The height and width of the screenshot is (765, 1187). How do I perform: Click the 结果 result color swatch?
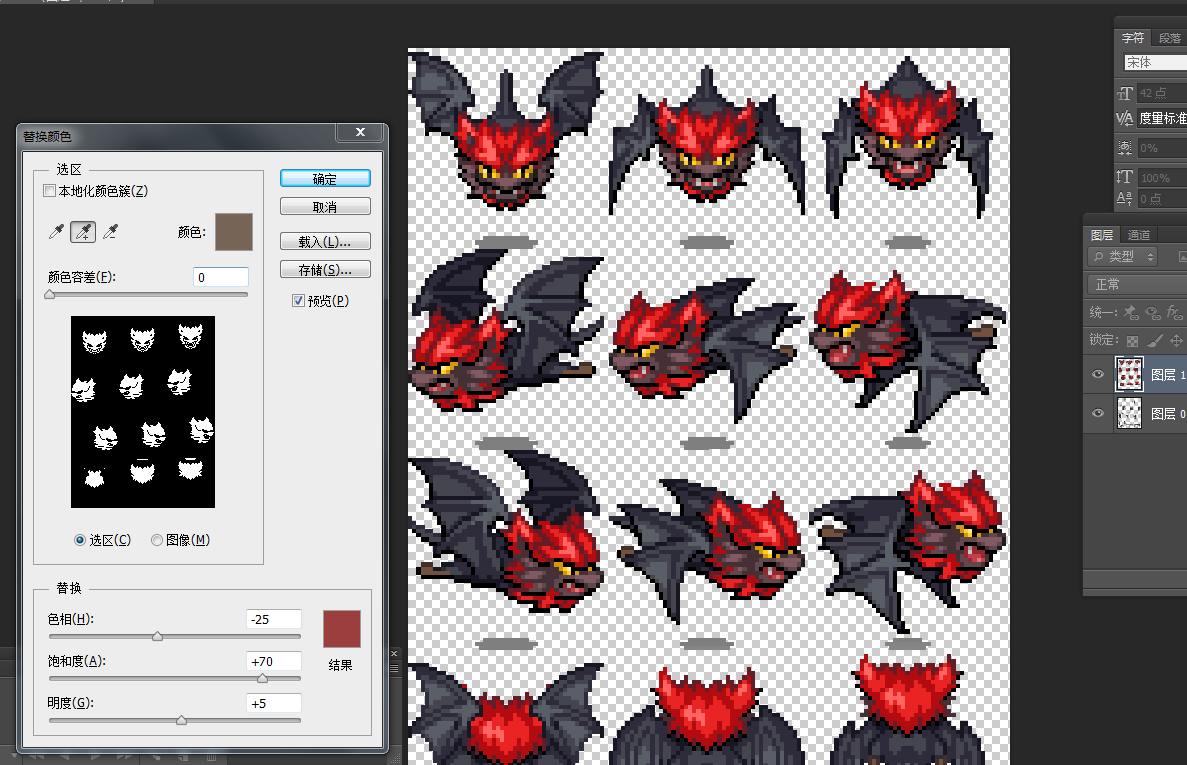pos(342,629)
